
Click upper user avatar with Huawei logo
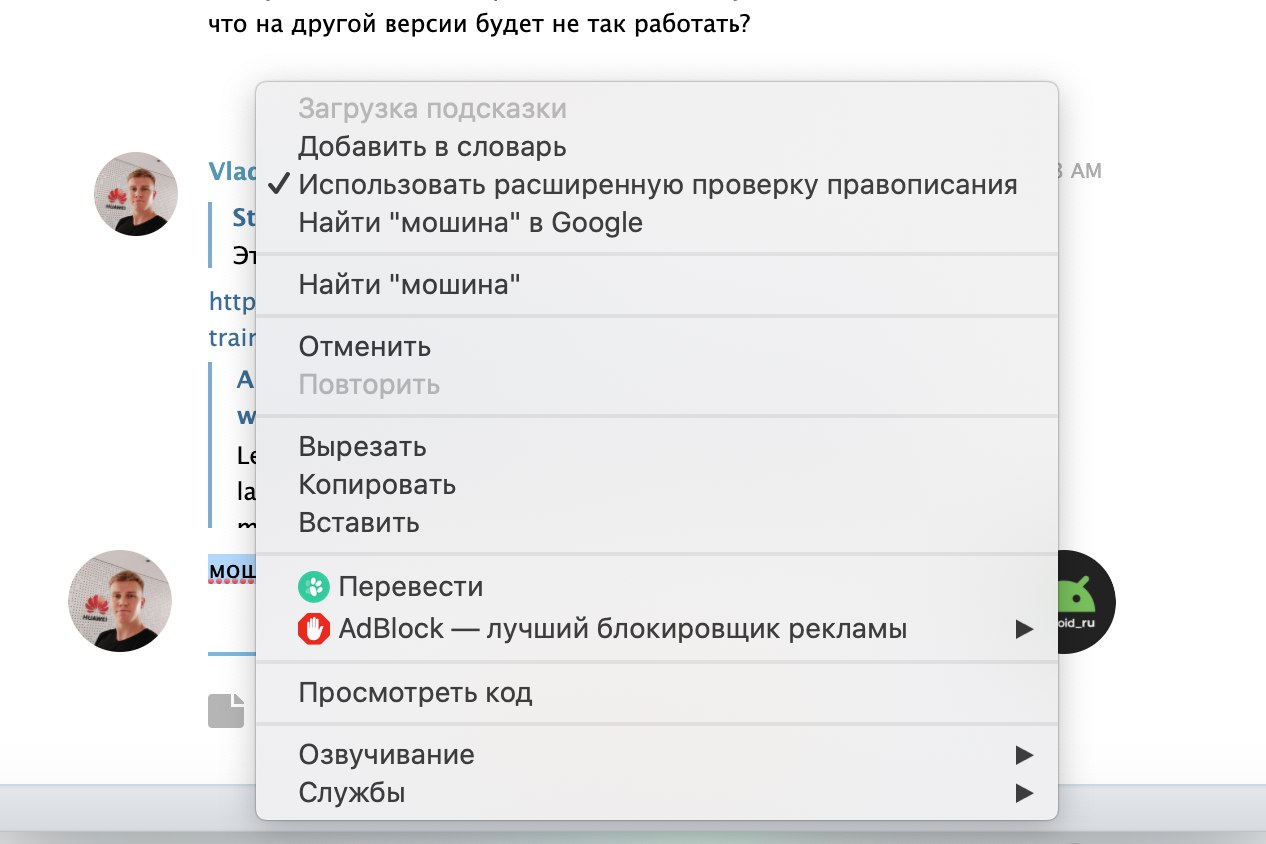tap(136, 194)
